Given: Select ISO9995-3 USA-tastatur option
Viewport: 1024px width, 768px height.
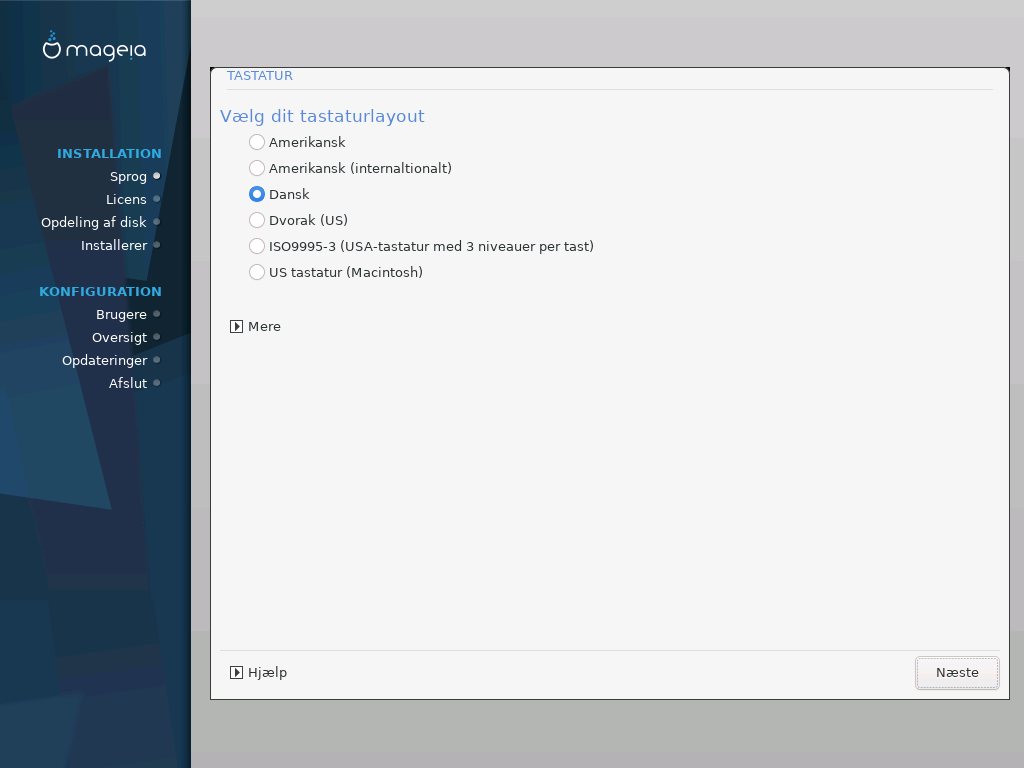Looking at the screenshot, I should (x=257, y=246).
